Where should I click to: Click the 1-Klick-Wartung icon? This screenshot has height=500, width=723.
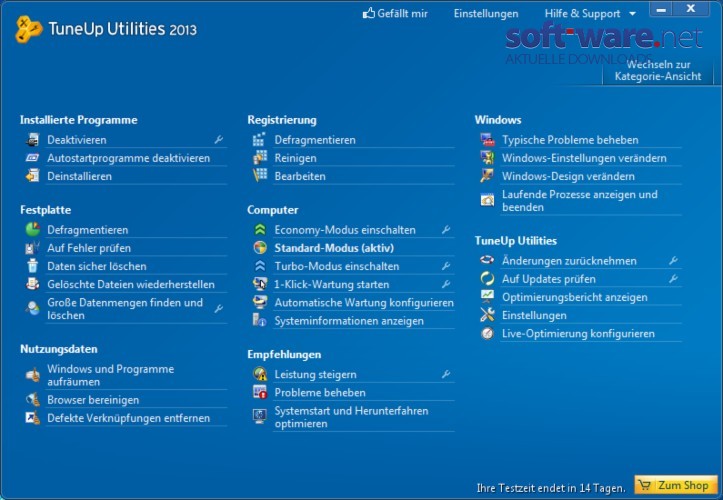coord(260,284)
